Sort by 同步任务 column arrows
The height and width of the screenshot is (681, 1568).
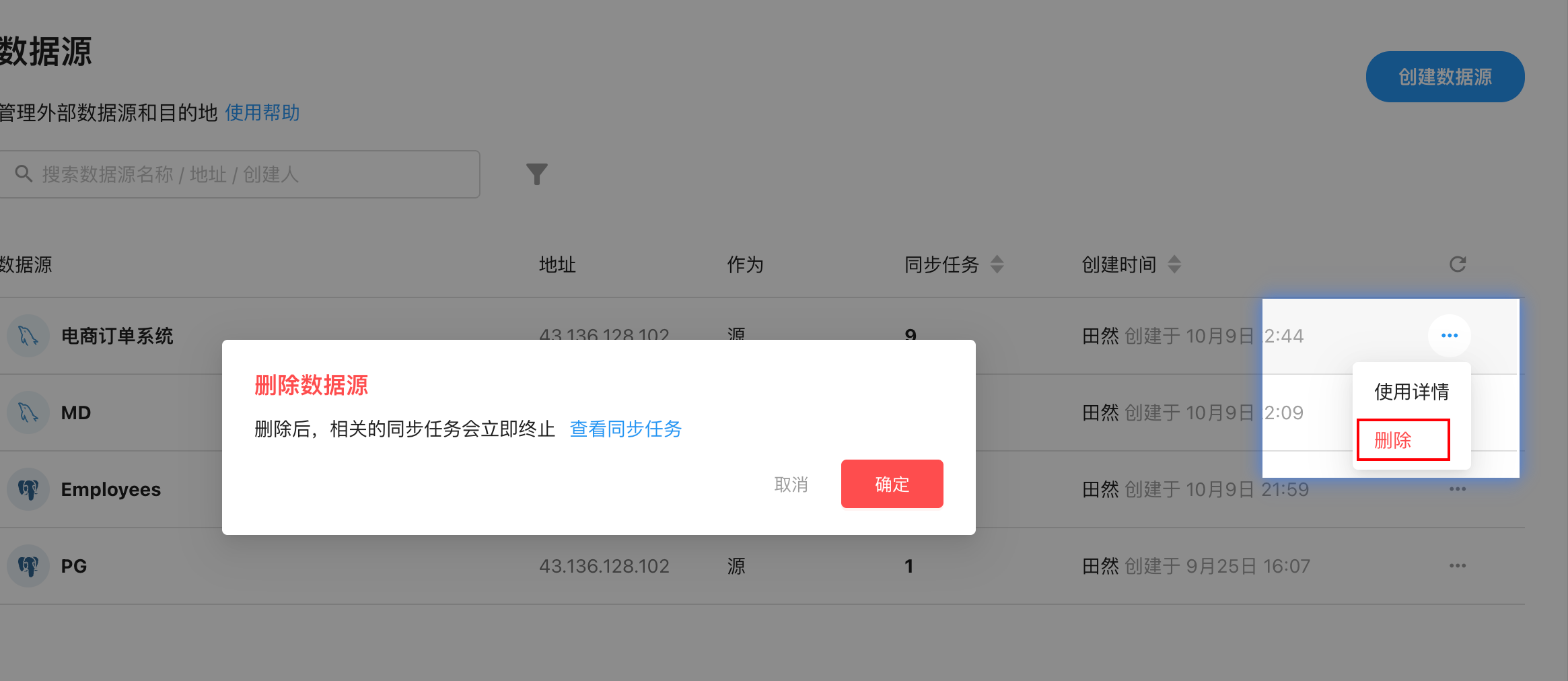point(997,264)
